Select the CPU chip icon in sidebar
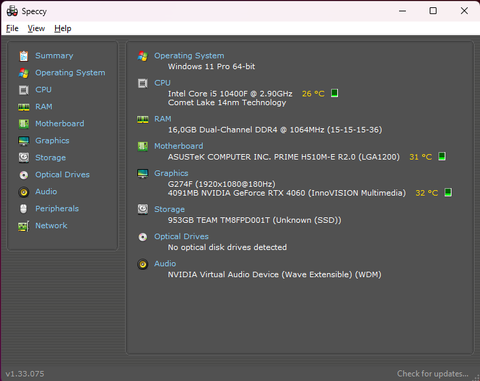The width and height of the screenshot is (480, 381). pyautogui.click(x=24, y=90)
